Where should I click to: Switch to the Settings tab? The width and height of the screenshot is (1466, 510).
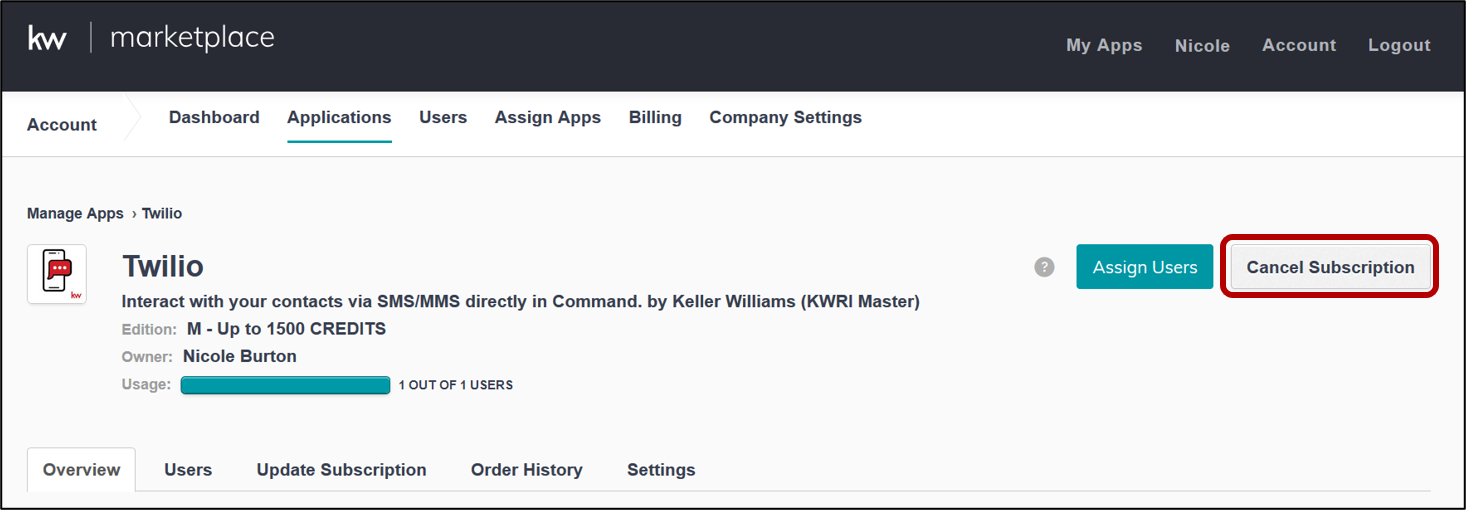coord(661,470)
